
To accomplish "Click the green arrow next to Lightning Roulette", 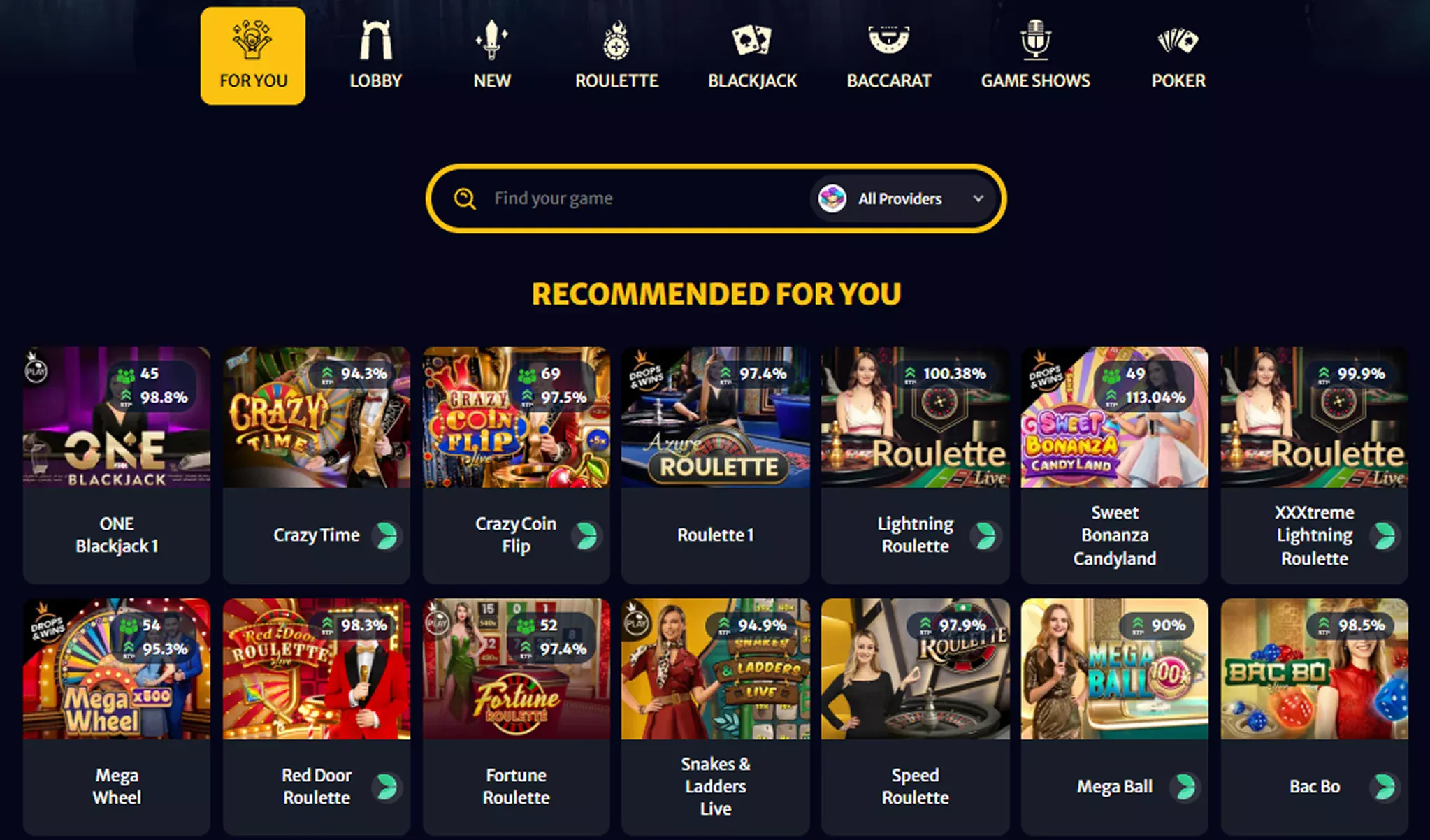I will (x=985, y=536).
